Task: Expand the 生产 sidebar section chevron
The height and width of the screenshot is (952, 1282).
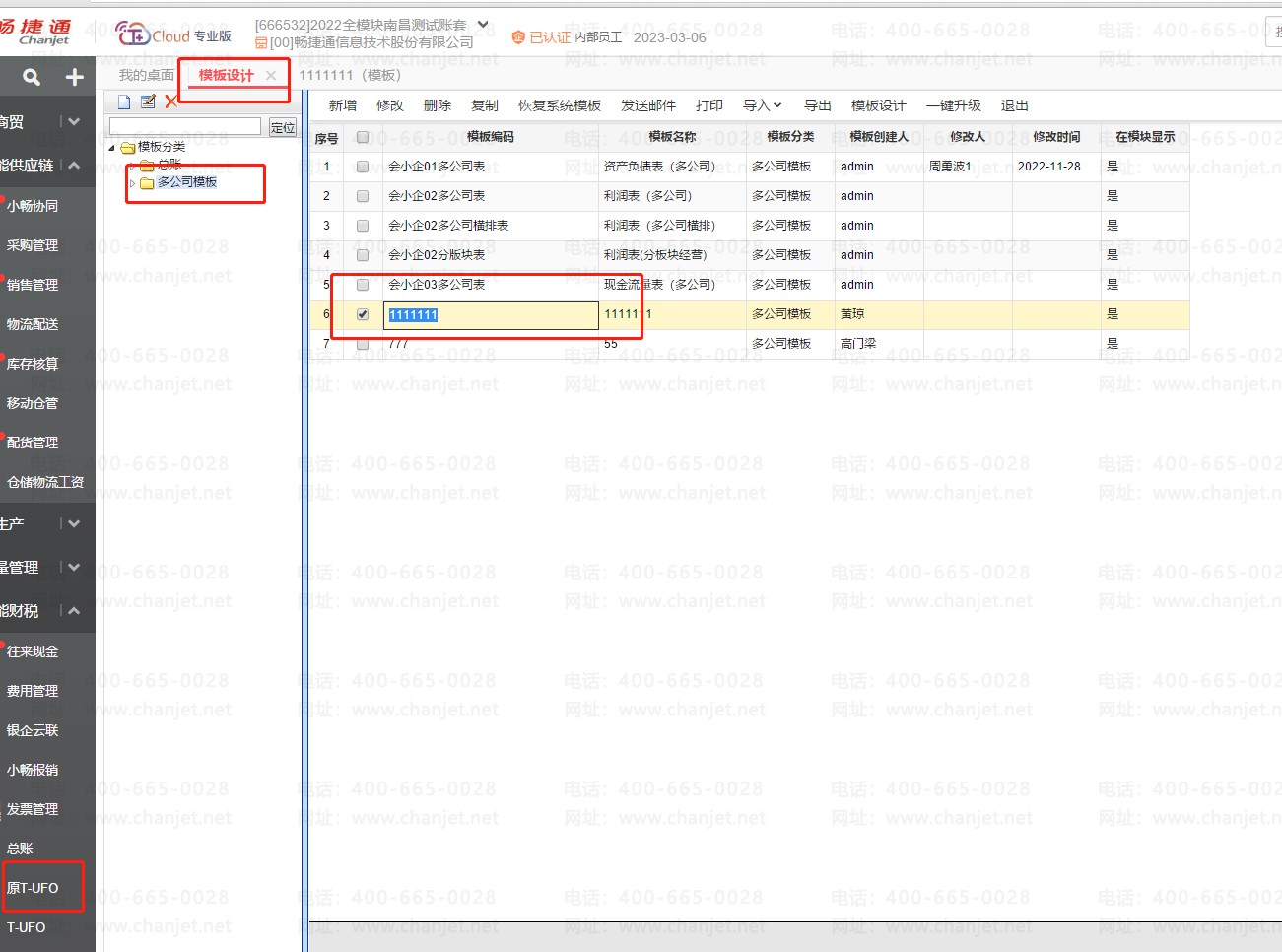Action: (x=75, y=523)
